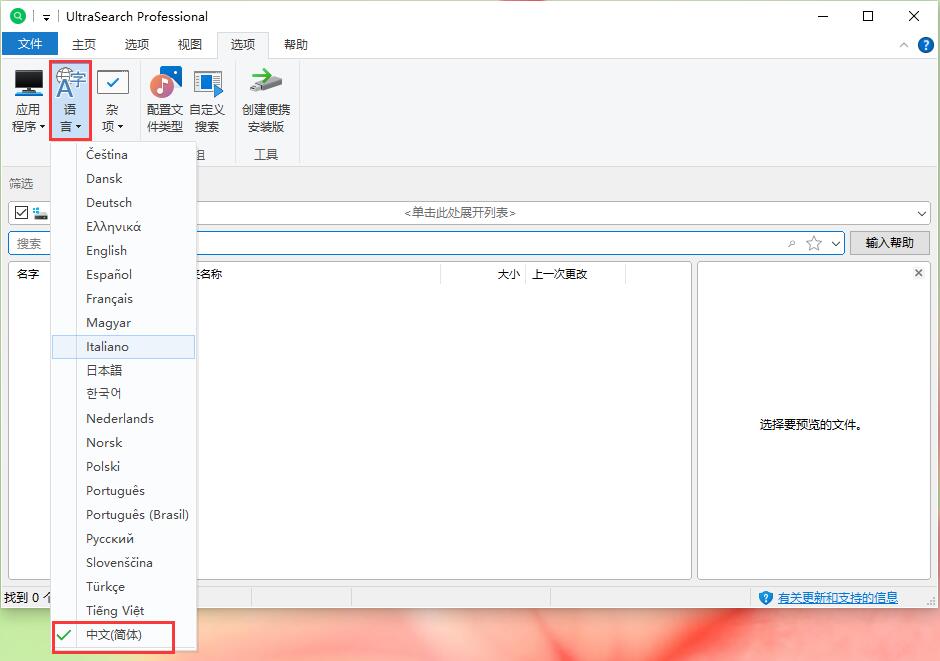The width and height of the screenshot is (940, 661).
Task: Open the 应用程序 (Application) options dropdown
Action: point(28,100)
